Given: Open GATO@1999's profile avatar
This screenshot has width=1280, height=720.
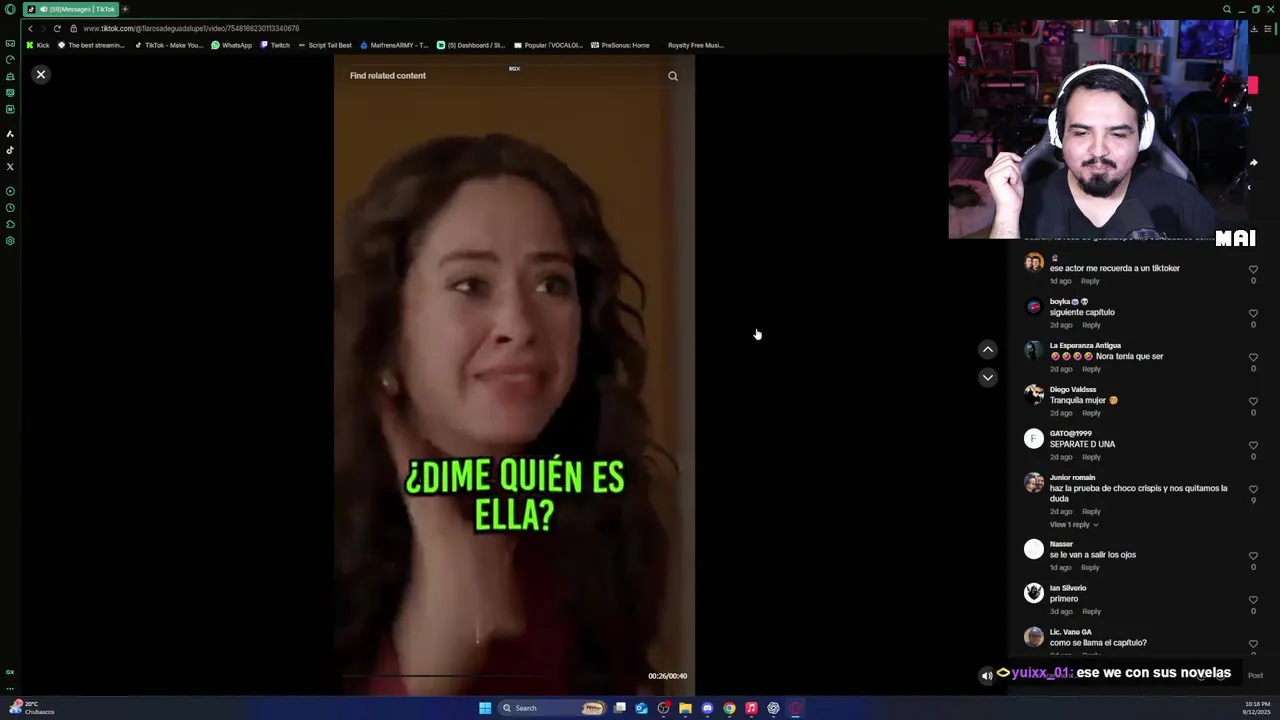Looking at the screenshot, I should click(x=1034, y=439).
